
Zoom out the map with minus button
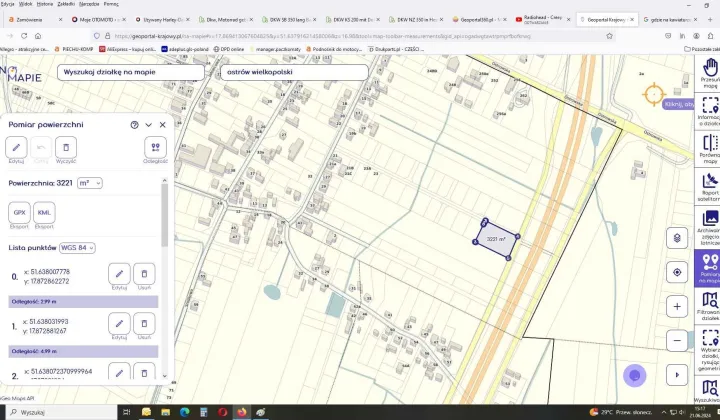point(677,340)
